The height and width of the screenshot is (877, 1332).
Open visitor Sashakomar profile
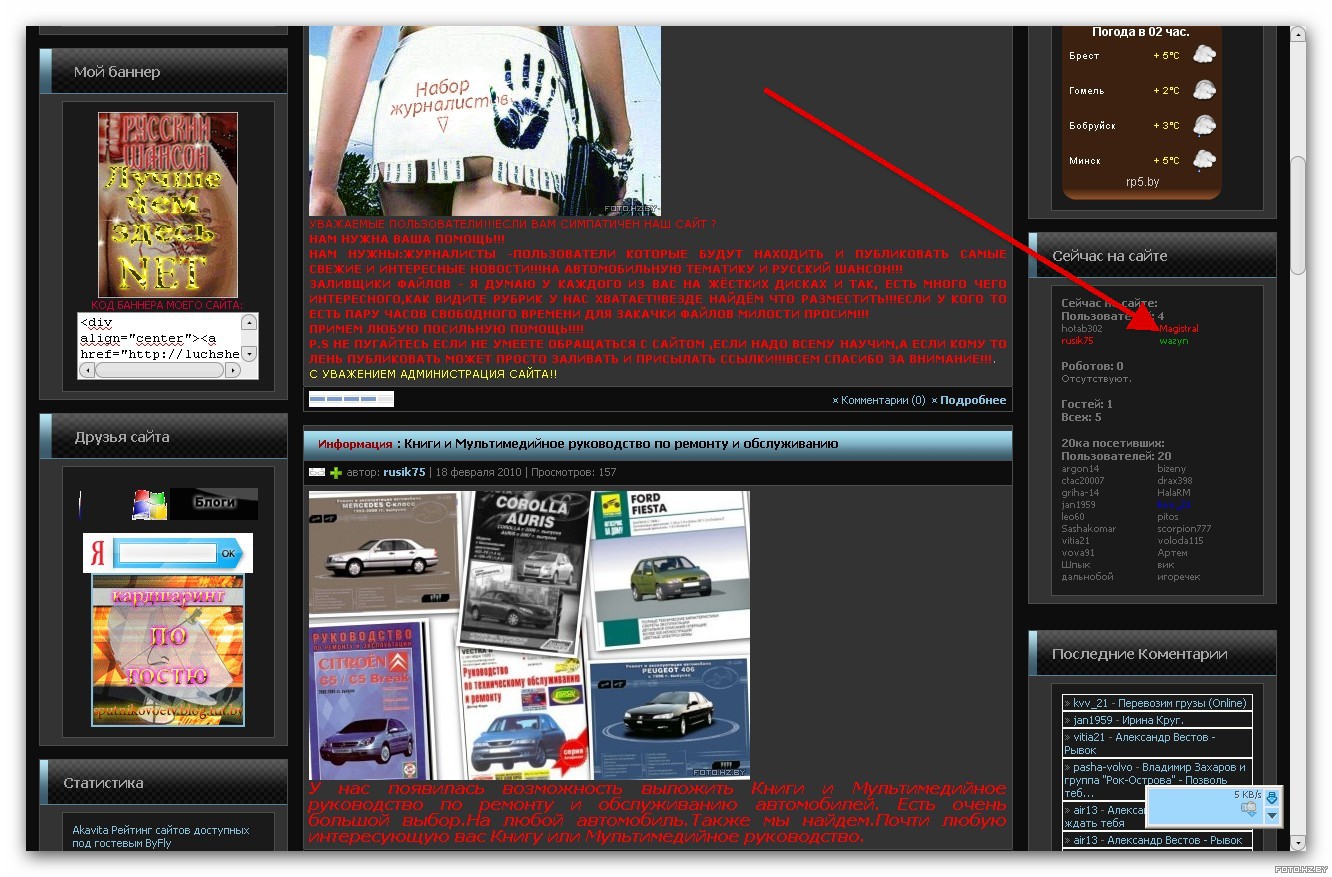[x=1088, y=528]
